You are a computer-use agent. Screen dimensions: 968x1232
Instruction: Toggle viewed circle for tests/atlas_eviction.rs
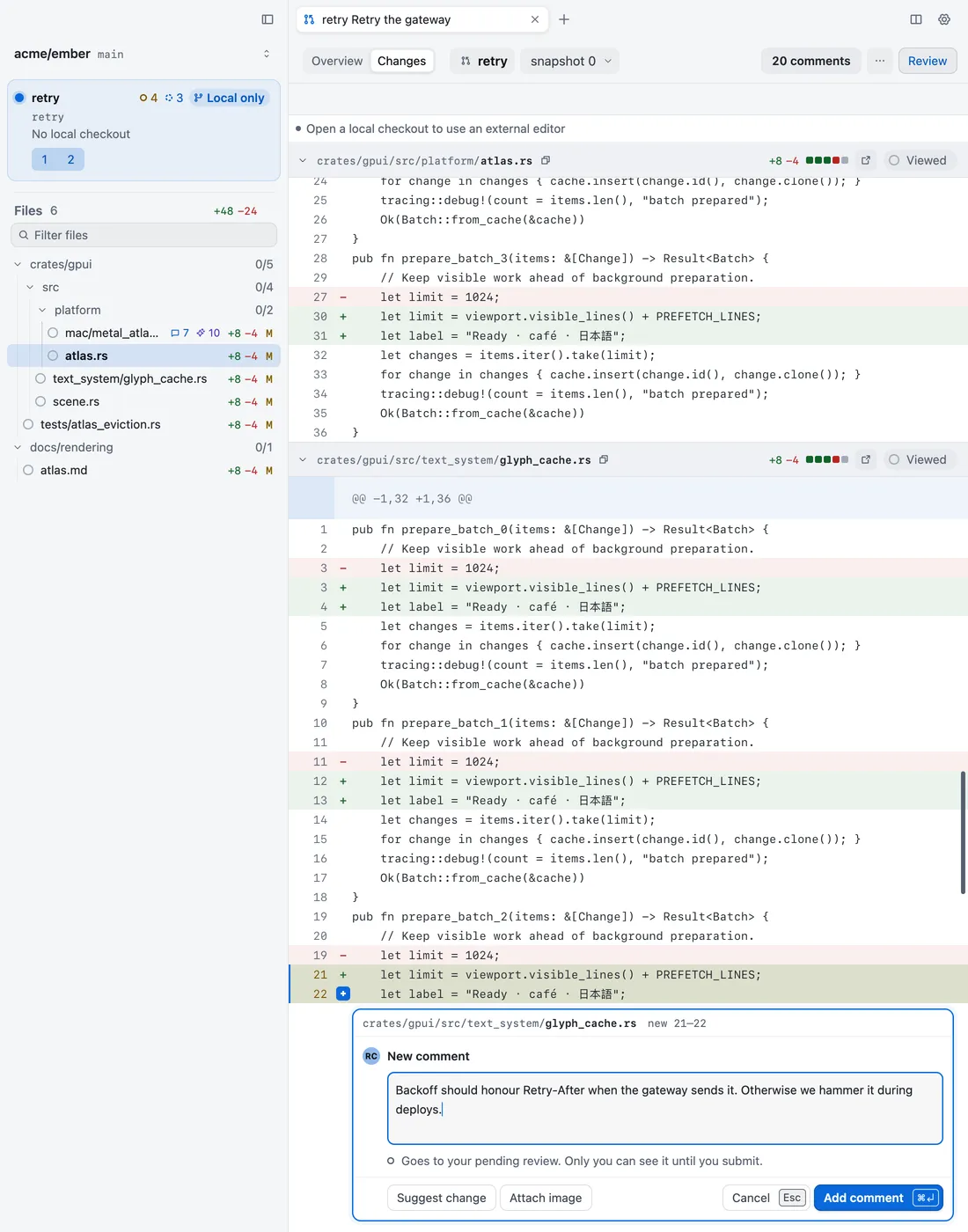click(x=28, y=424)
